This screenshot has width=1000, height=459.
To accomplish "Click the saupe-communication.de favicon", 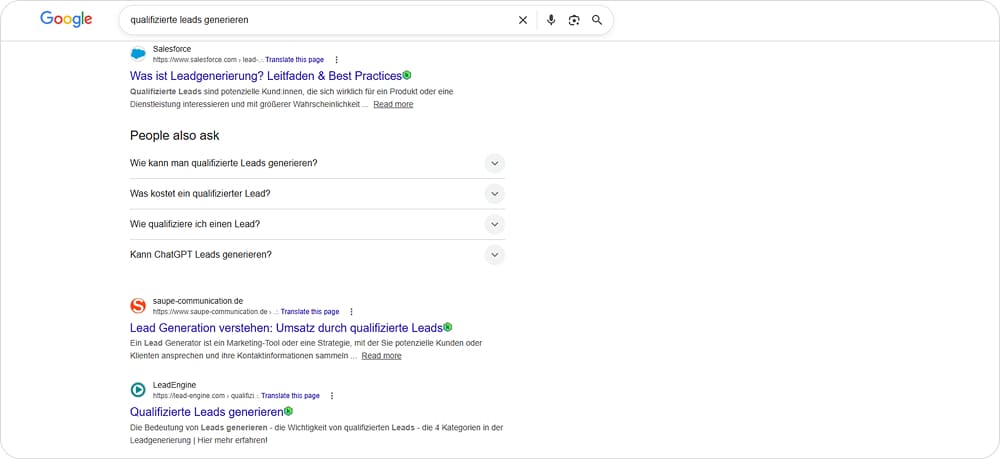I will coord(138,305).
